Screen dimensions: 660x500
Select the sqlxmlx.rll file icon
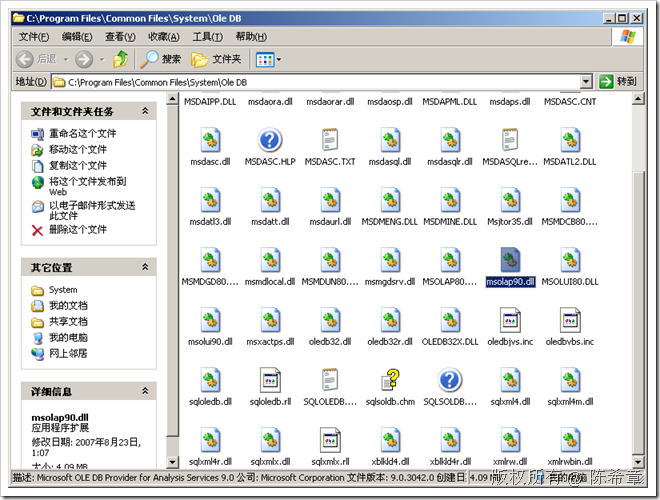click(330, 440)
